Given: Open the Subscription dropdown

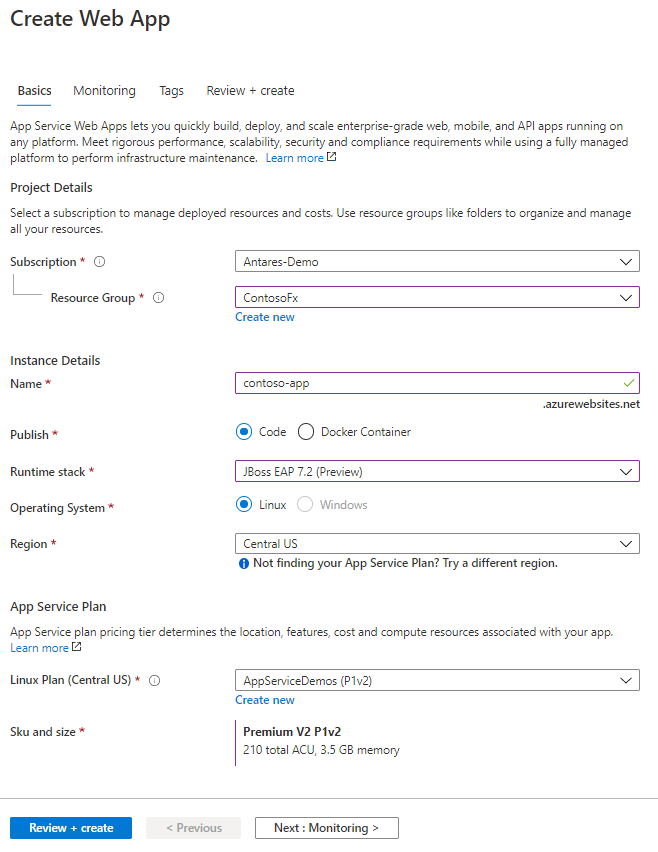Looking at the screenshot, I should coord(436,262).
